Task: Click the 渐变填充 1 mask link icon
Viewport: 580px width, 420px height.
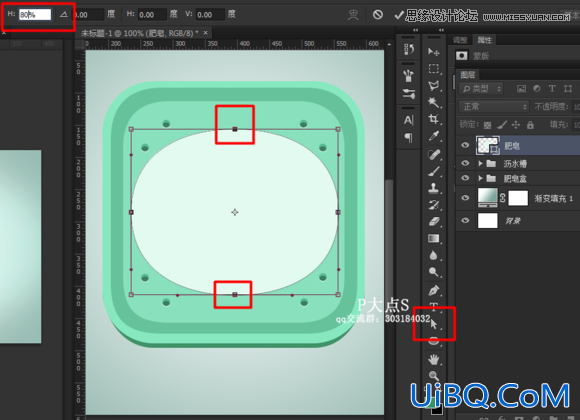Action: tap(503, 198)
